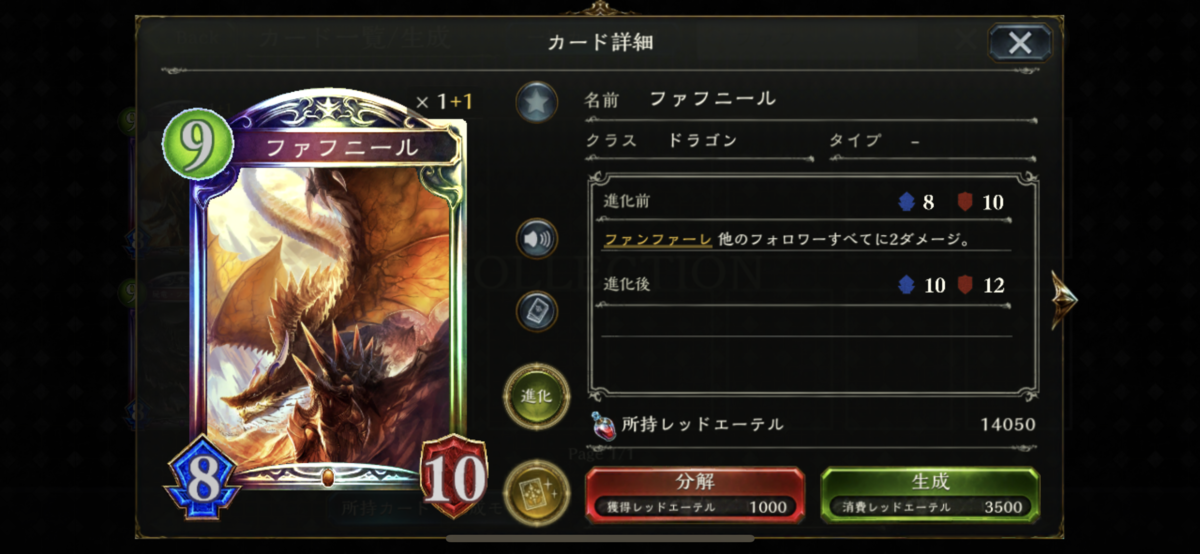The height and width of the screenshot is (554, 1200).
Task: Click the star favorite icon
Action: pyautogui.click(x=537, y=103)
